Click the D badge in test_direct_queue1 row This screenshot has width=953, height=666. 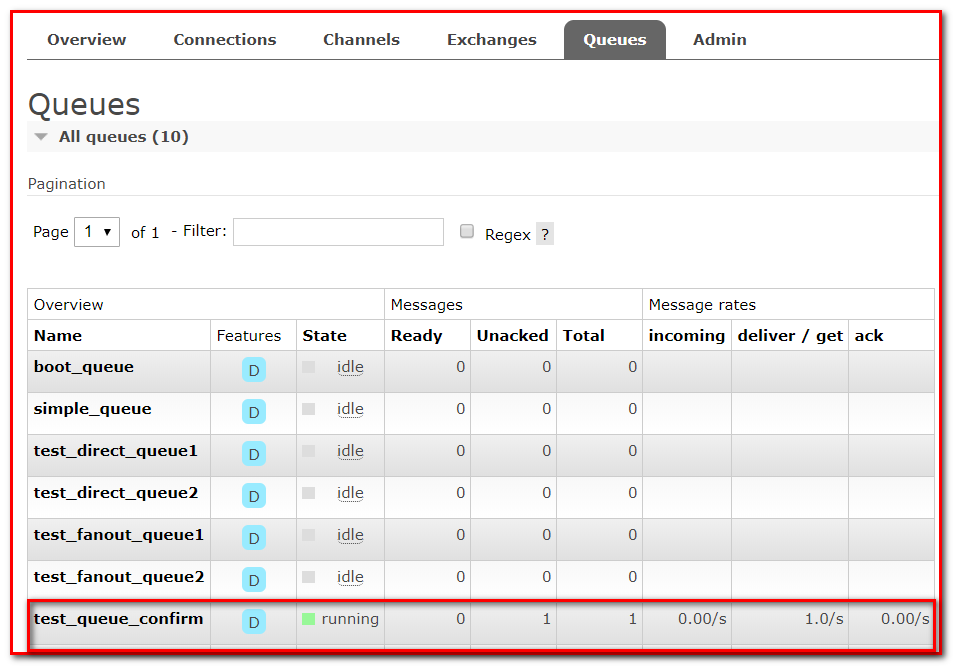(253, 454)
